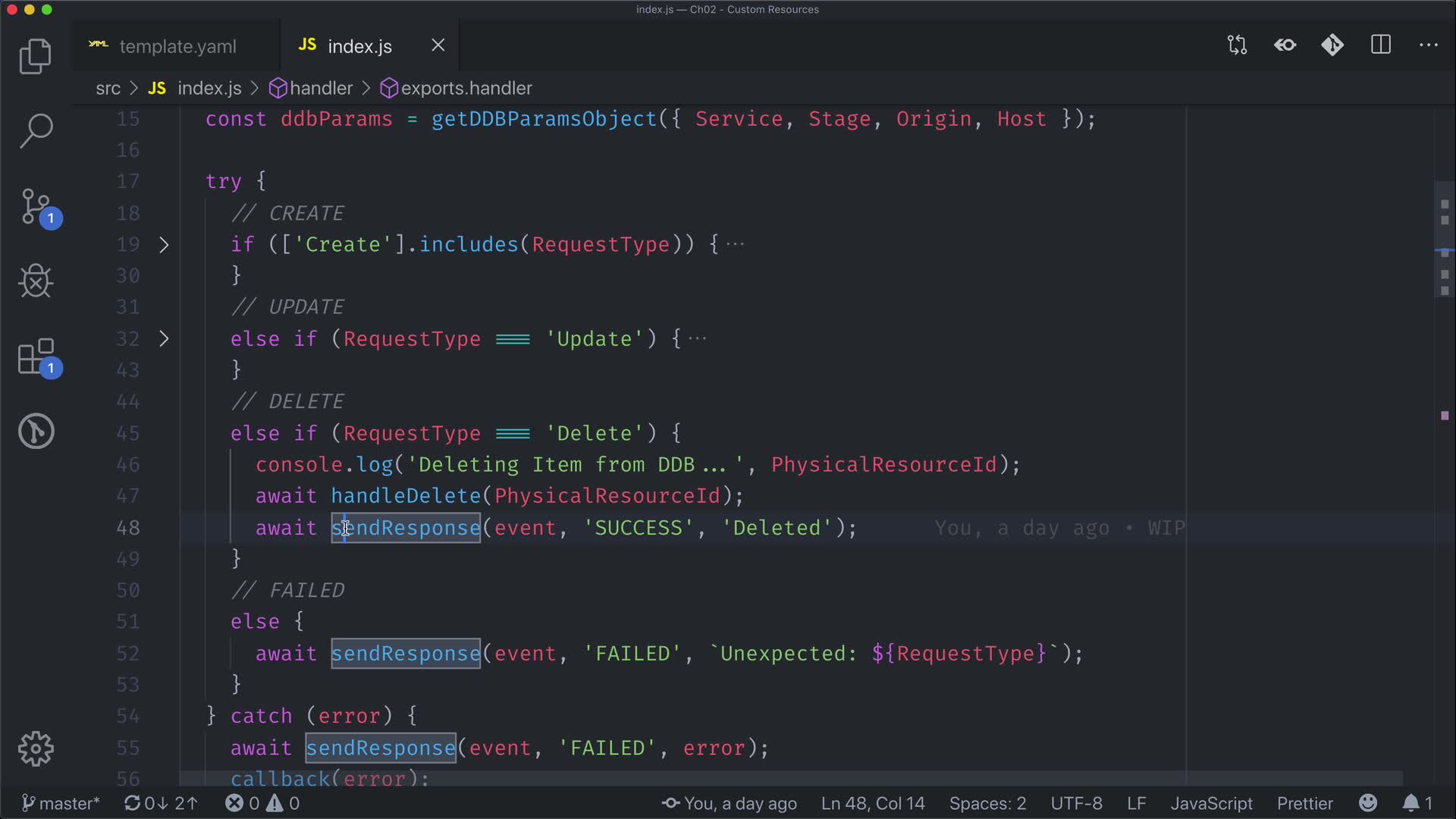
Task: Toggle file blame annotations eye icon
Action: [1285, 45]
